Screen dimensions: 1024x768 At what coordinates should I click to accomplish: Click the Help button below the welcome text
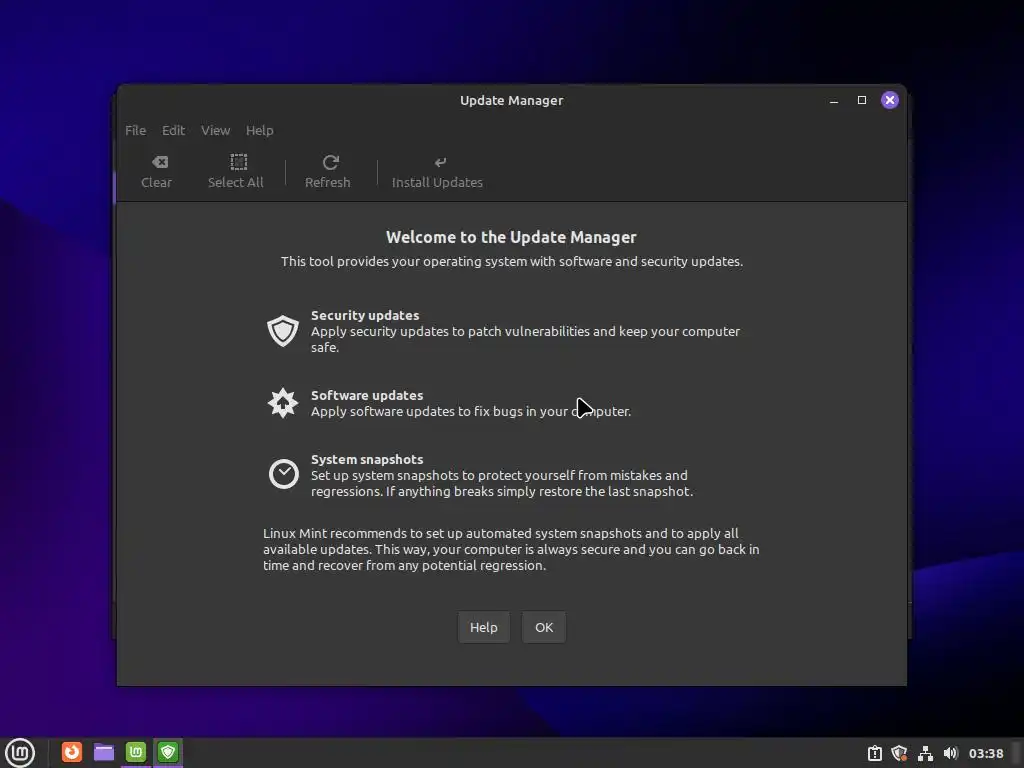coord(483,627)
